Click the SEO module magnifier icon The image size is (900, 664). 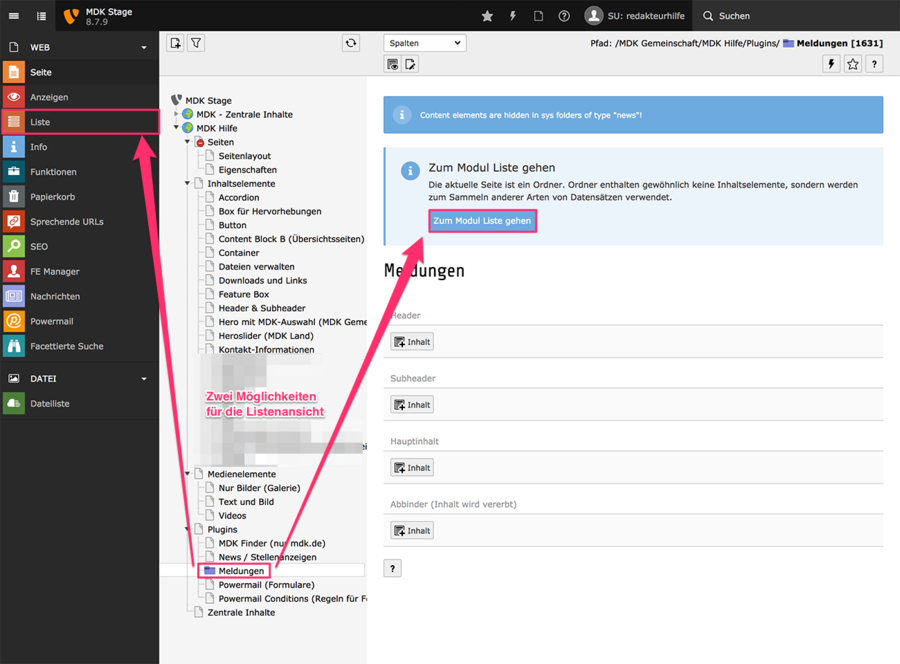click(14, 246)
